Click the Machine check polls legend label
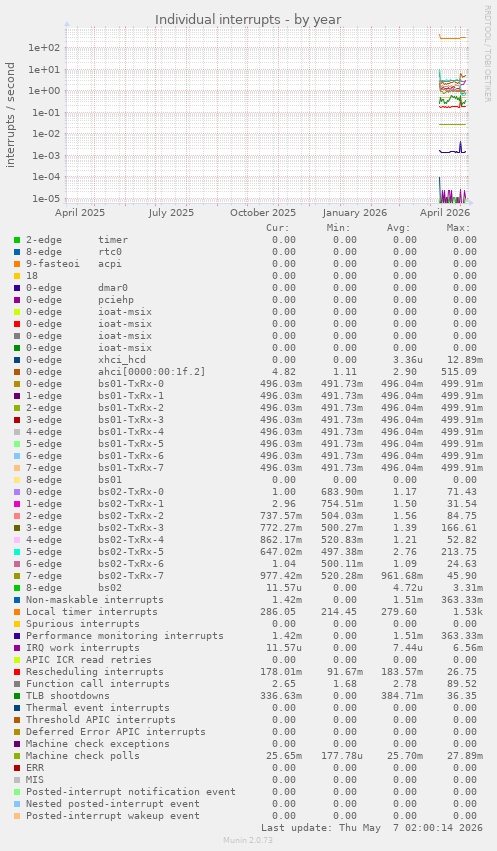 [x=82, y=755]
